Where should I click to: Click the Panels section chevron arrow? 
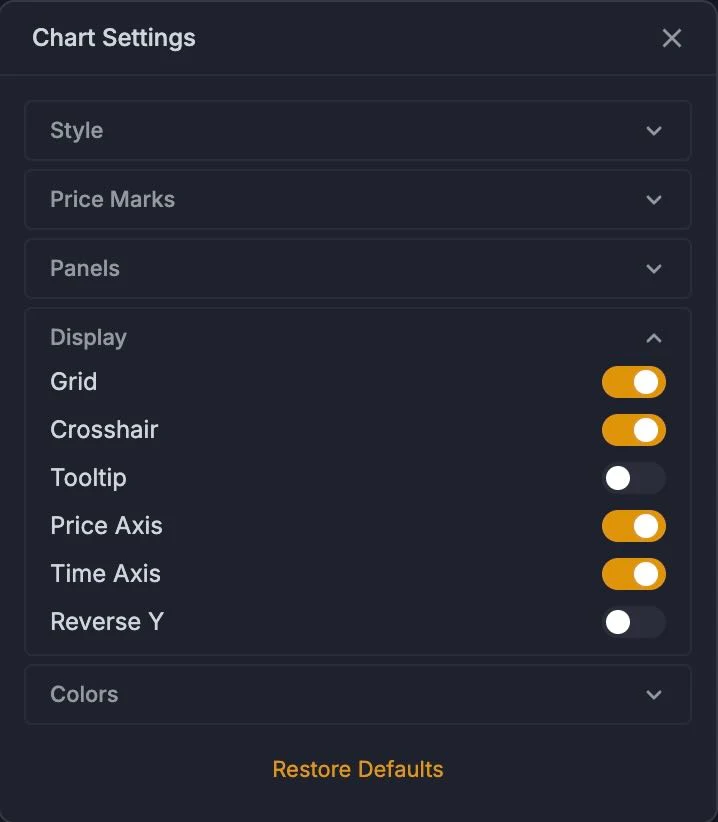(x=654, y=269)
